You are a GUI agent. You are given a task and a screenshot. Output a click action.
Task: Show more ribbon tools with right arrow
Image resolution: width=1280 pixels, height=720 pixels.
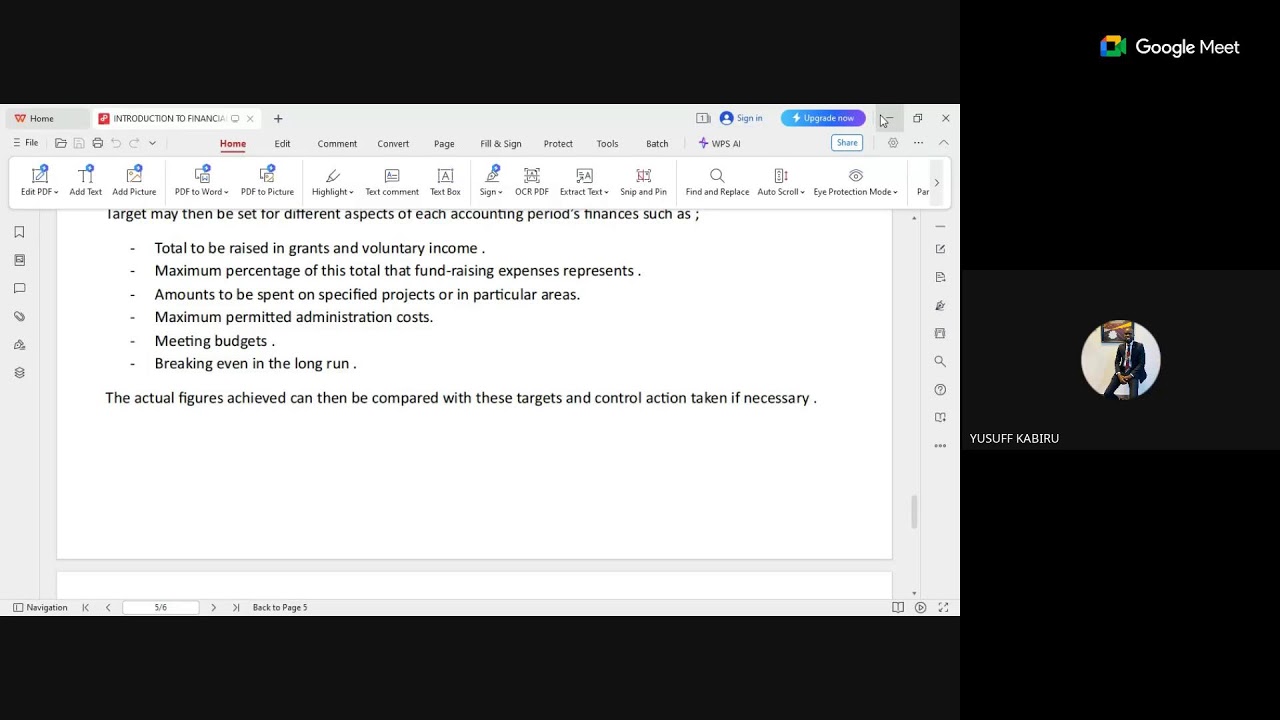[x=936, y=183]
